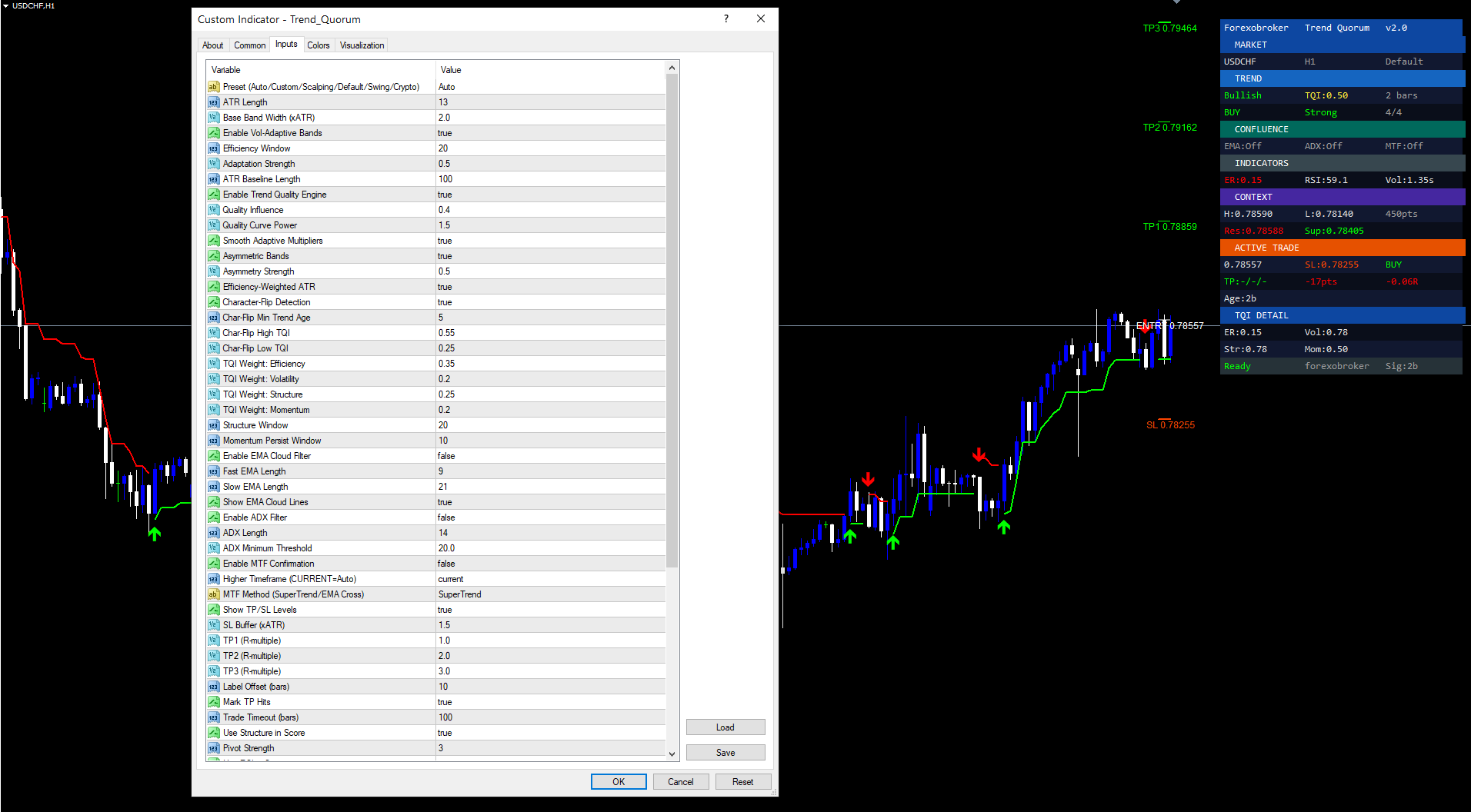Switch to the Colors tab

click(x=319, y=45)
